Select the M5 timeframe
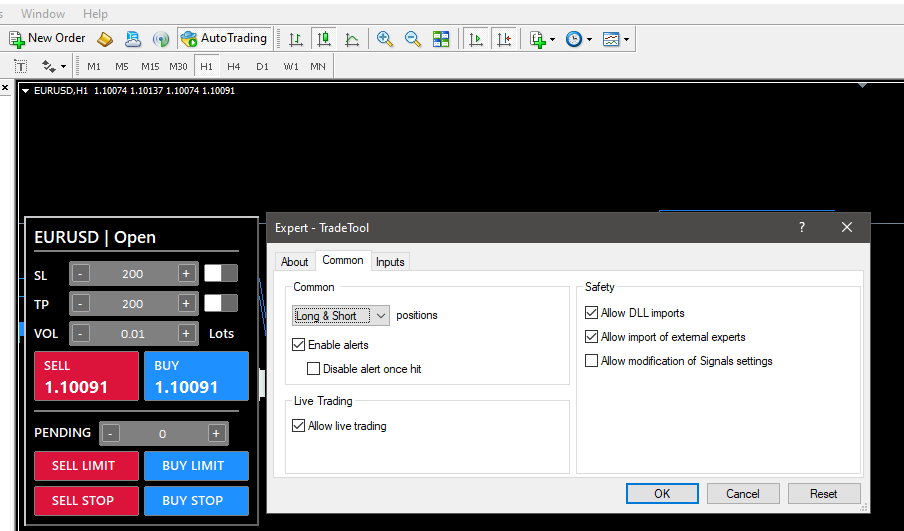Image resolution: width=904 pixels, height=531 pixels. tap(122, 66)
